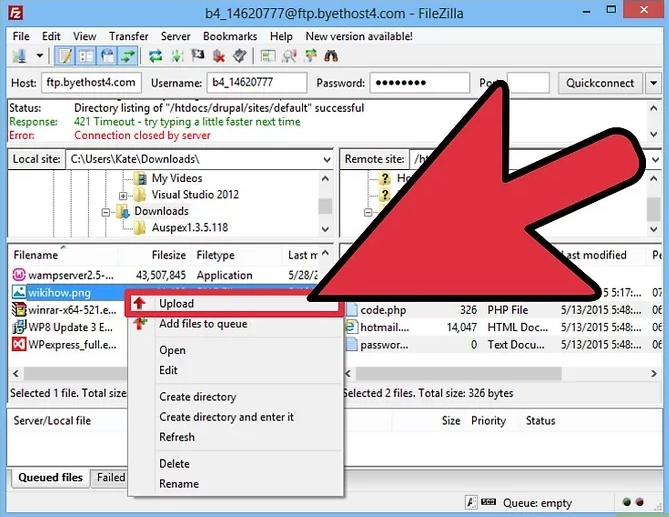669x517 pixels.
Task: Open the Bookmarks menu
Action: coord(230,36)
